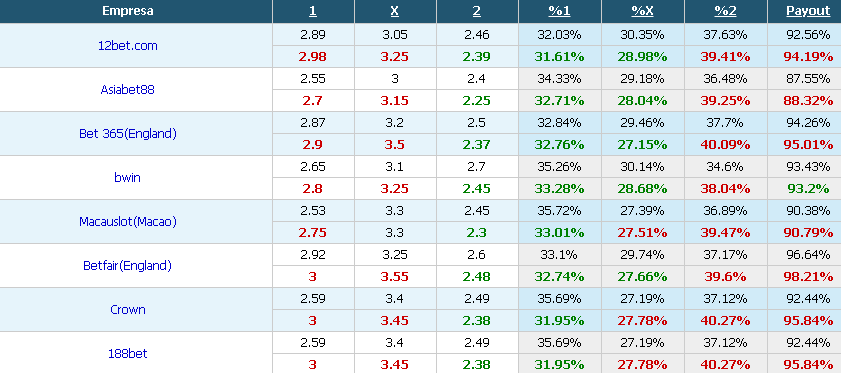
Task: Sort by the %2 column header
Action: 725,11
